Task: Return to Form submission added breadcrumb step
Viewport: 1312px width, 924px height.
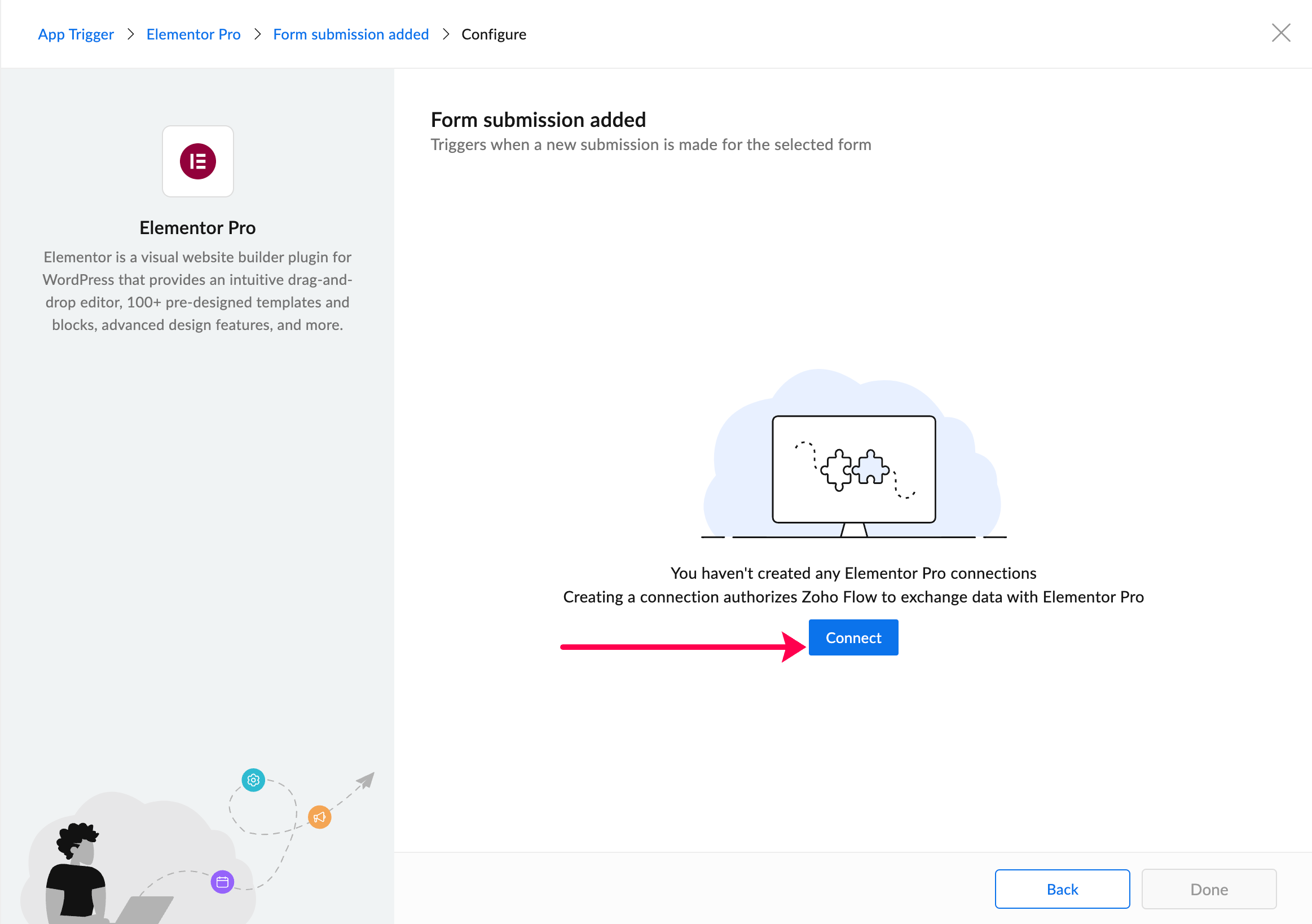Action: [x=351, y=34]
